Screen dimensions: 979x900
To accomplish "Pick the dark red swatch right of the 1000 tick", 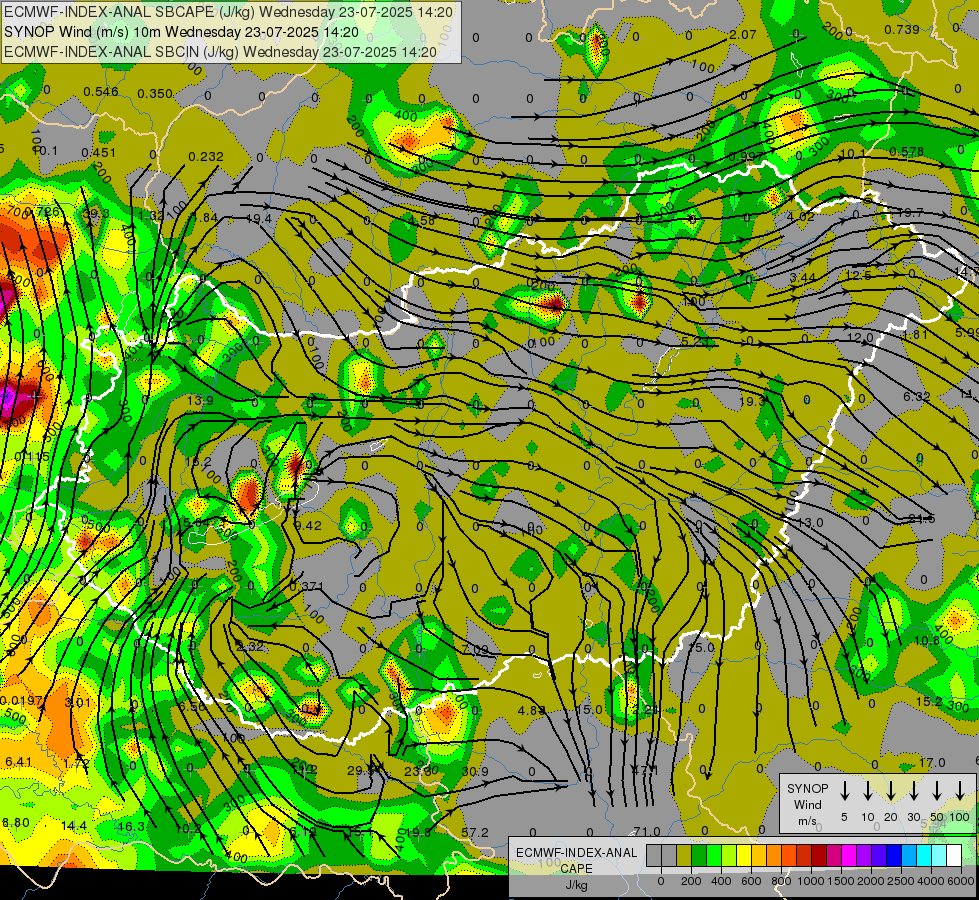I will tap(819, 856).
